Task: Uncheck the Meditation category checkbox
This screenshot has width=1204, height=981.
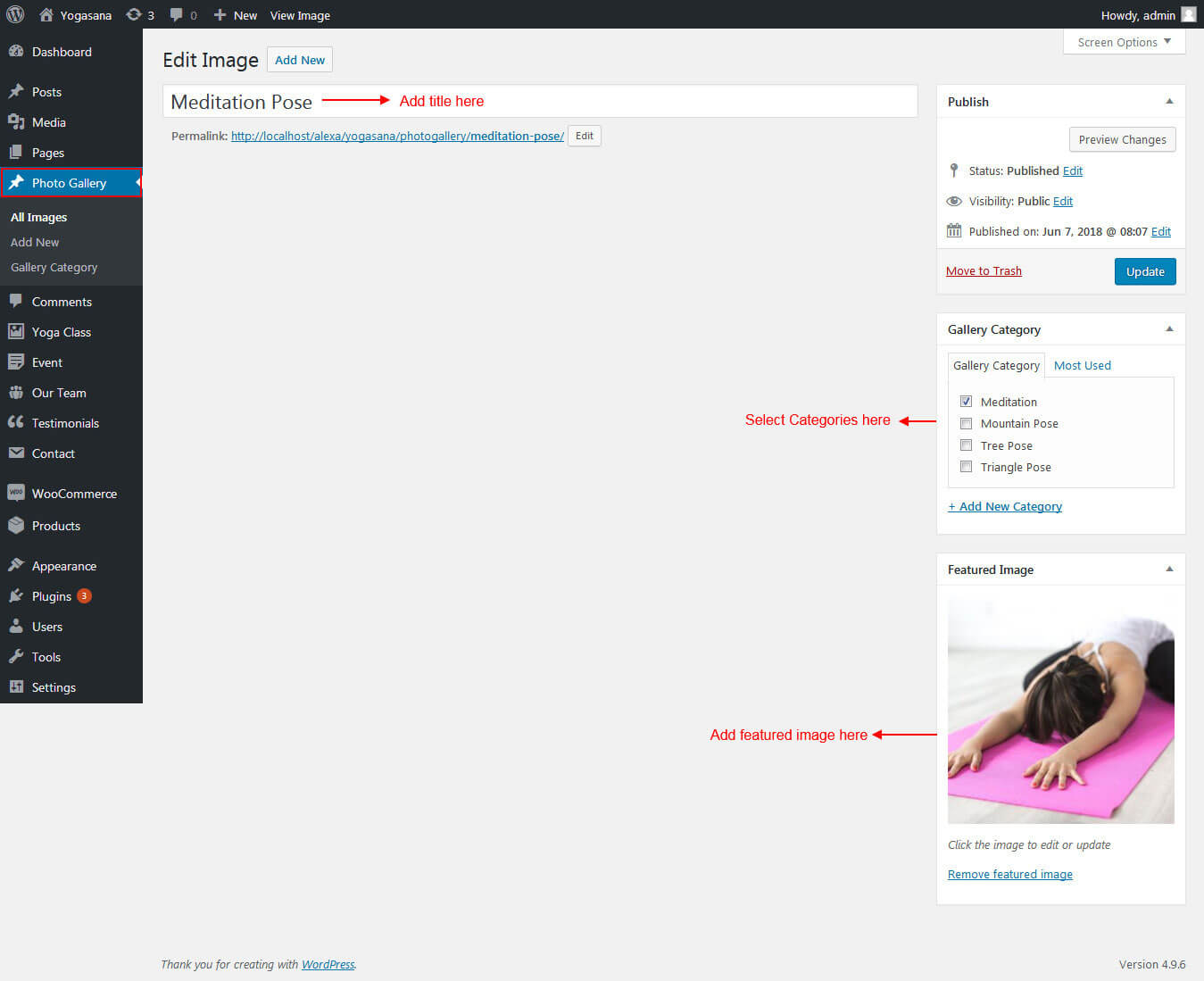Action: tap(966, 402)
